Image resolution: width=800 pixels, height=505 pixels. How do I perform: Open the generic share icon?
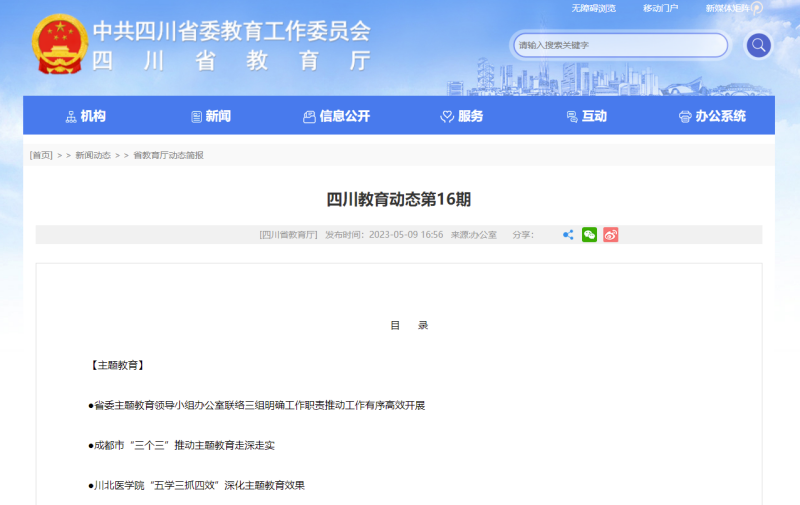pyautogui.click(x=568, y=235)
